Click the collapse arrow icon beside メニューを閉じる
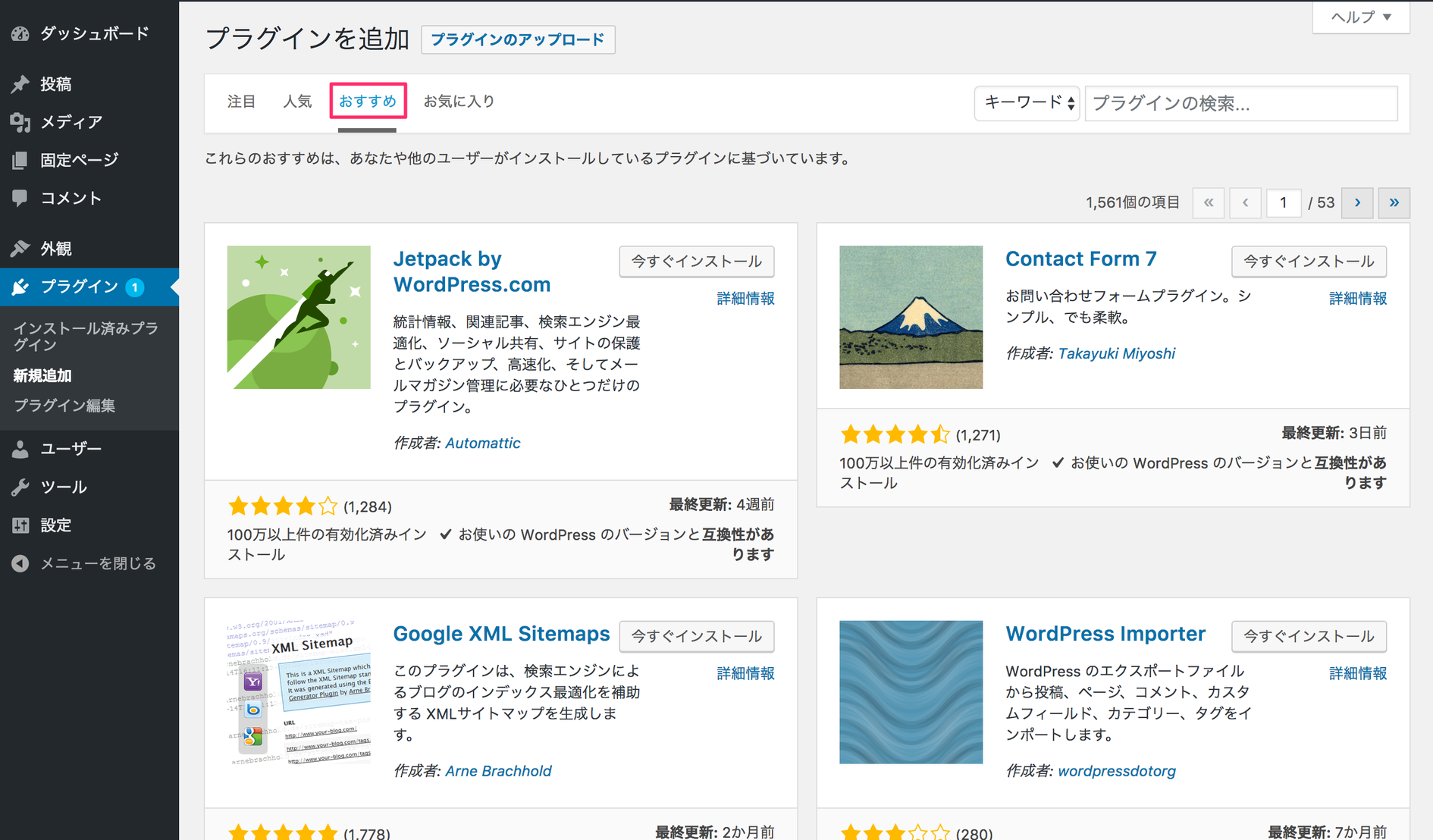This screenshot has width=1433, height=840. [20, 563]
